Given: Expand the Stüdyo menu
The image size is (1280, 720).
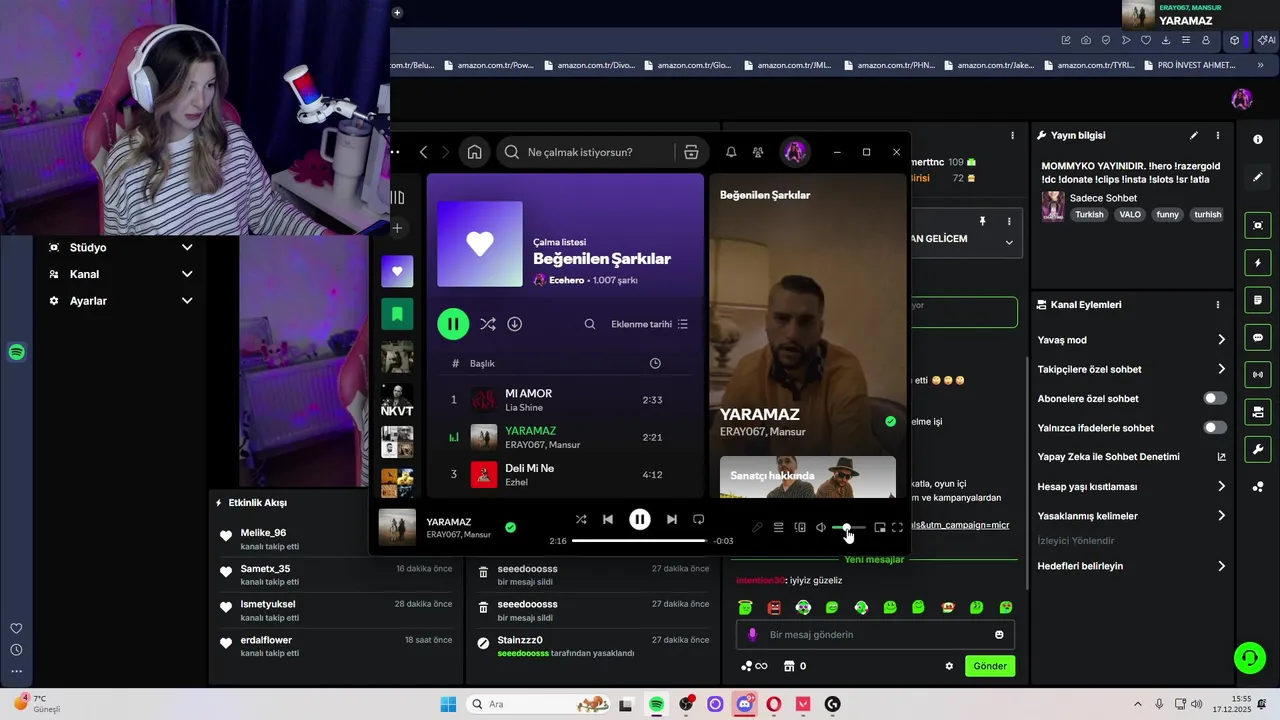Looking at the screenshot, I should point(120,247).
